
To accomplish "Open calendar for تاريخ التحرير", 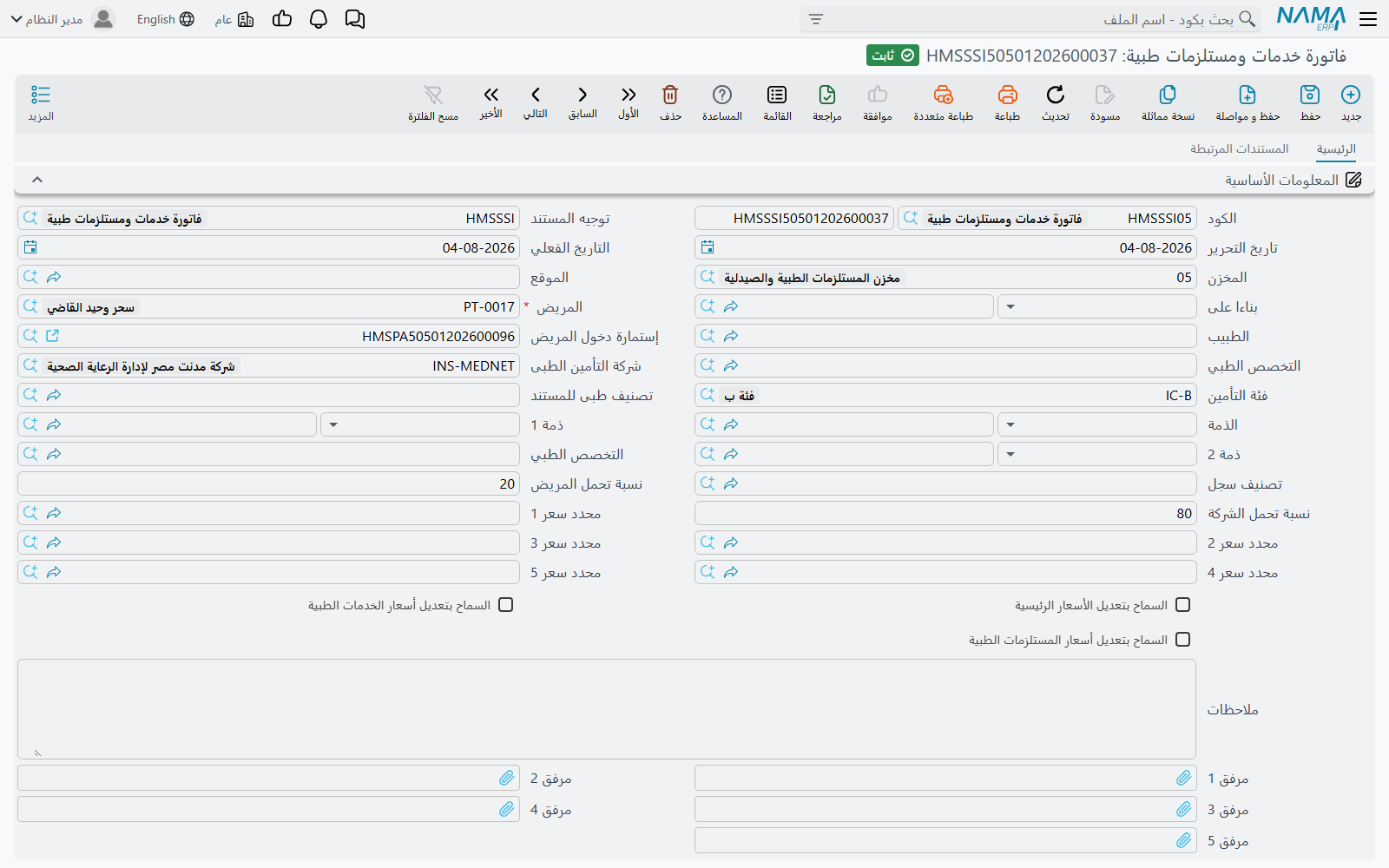I will [x=708, y=247].
